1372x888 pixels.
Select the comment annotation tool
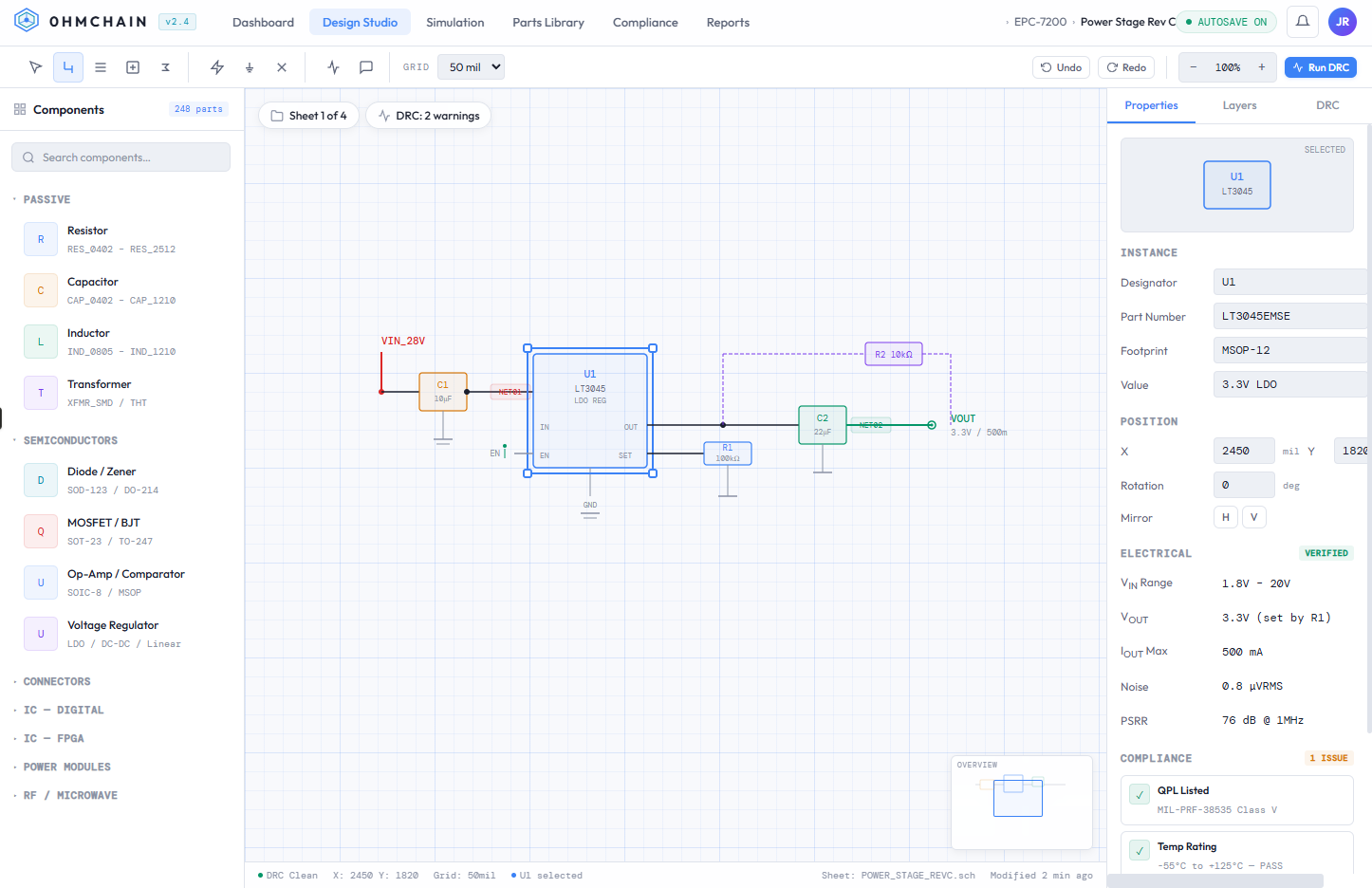(x=365, y=67)
